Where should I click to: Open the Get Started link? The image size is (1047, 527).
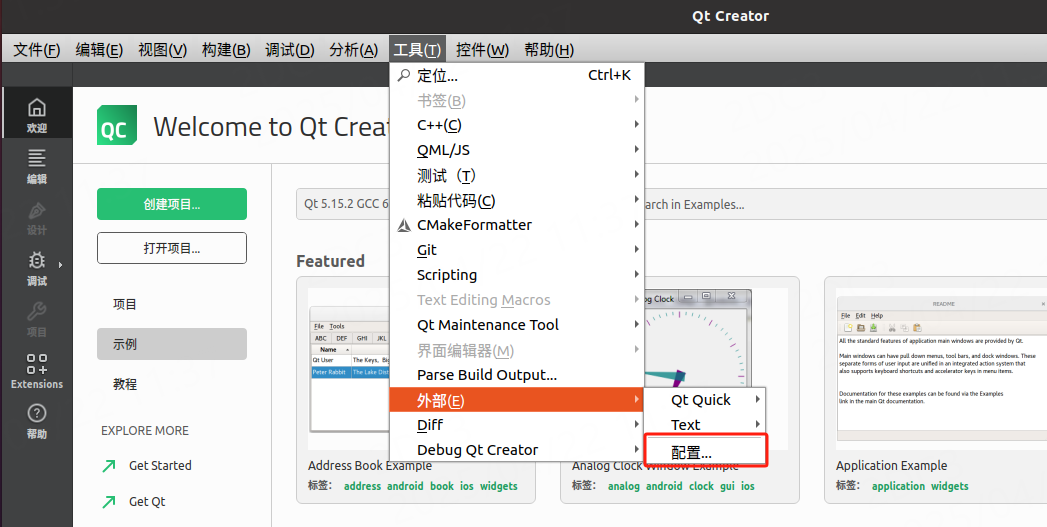click(160, 466)
